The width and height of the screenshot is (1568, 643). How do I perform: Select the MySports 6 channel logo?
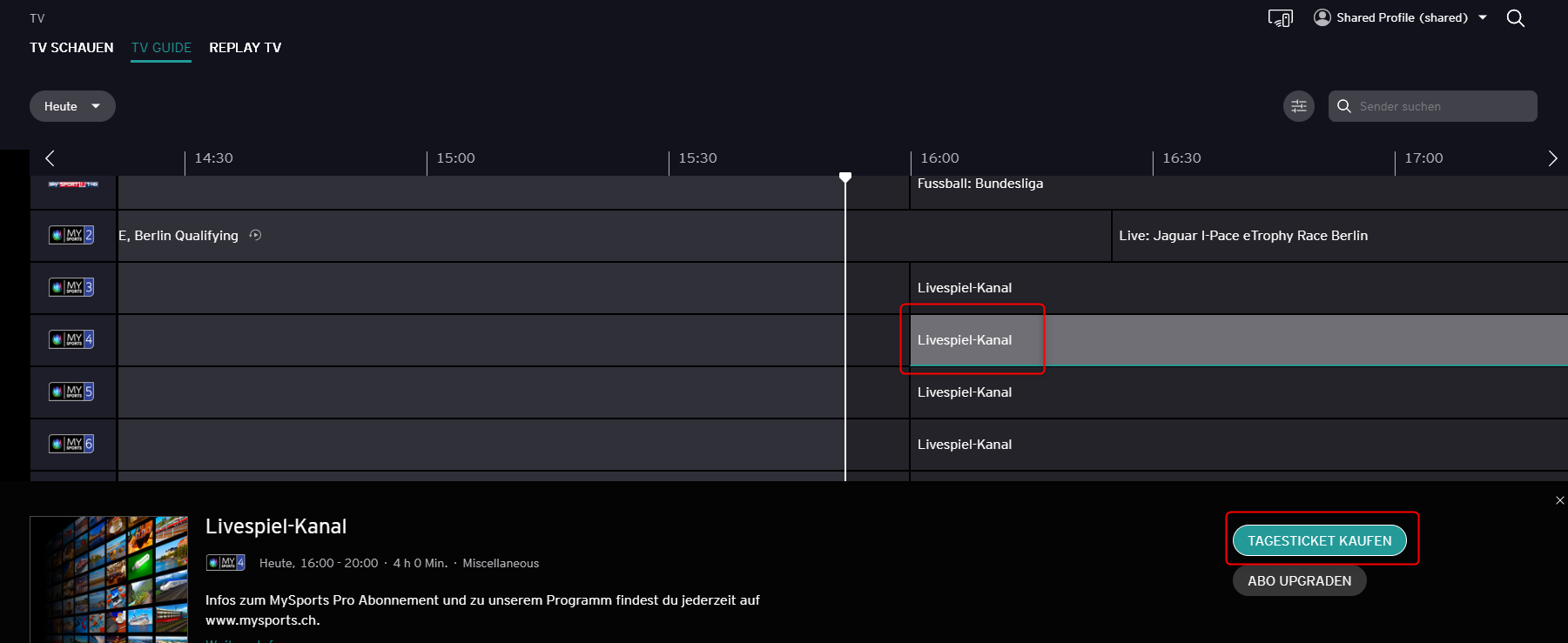point(72,444)
